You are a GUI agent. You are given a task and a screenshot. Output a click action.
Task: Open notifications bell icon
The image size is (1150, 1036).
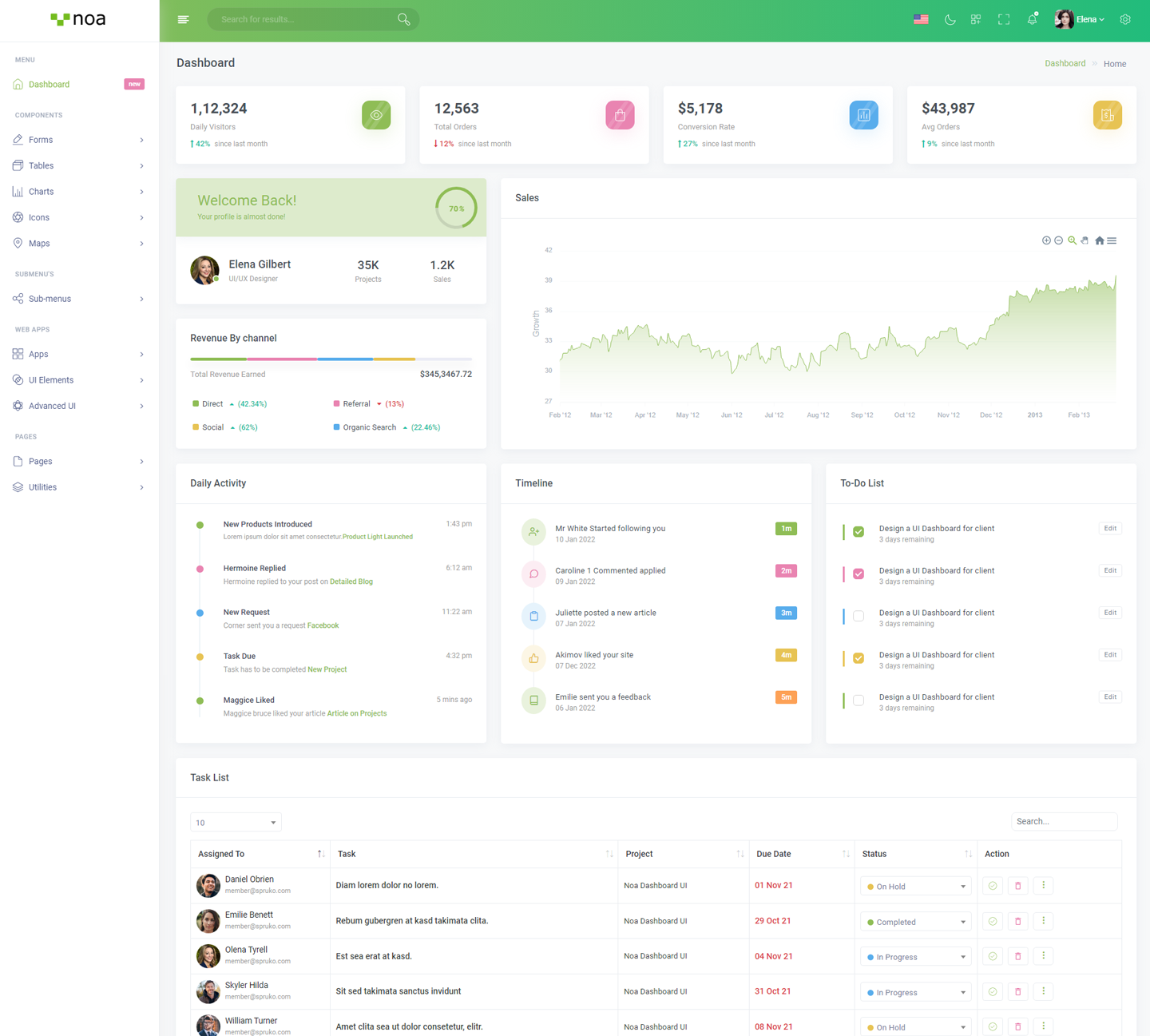pos(1032,19)
